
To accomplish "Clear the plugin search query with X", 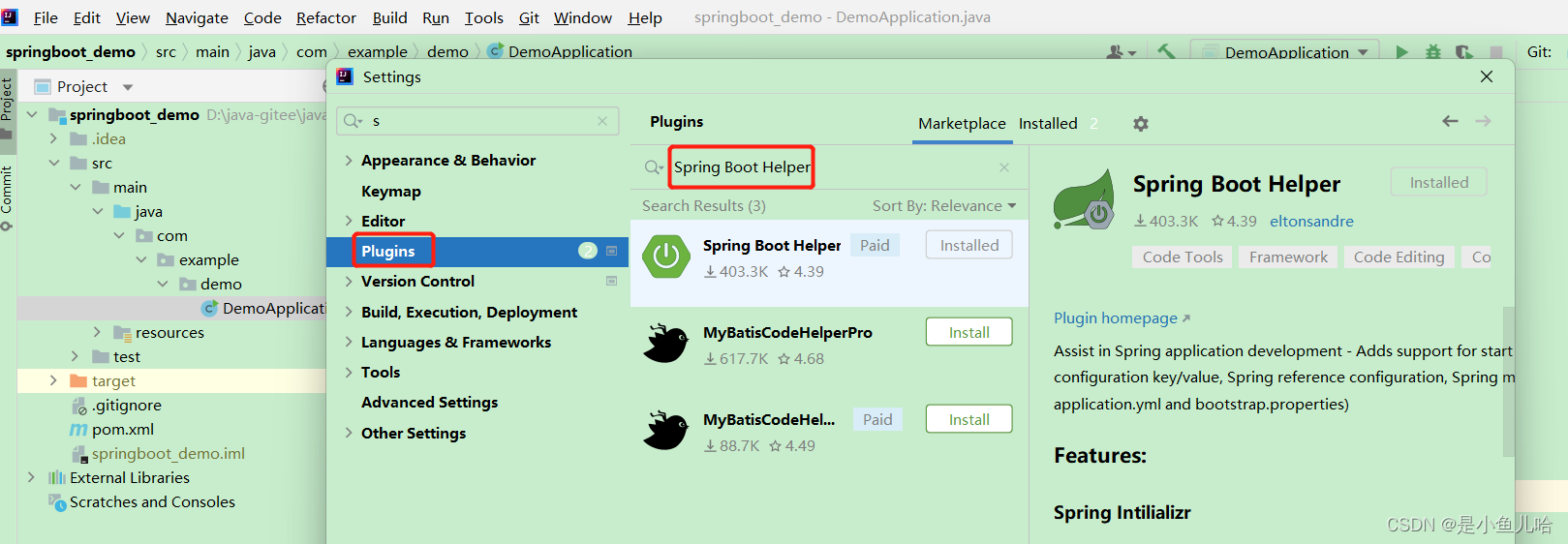I will point(1004,167).
